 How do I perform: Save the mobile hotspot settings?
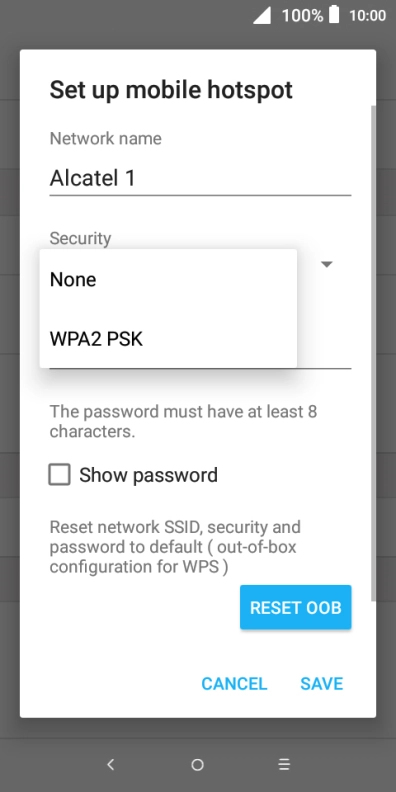click(322, 683)
